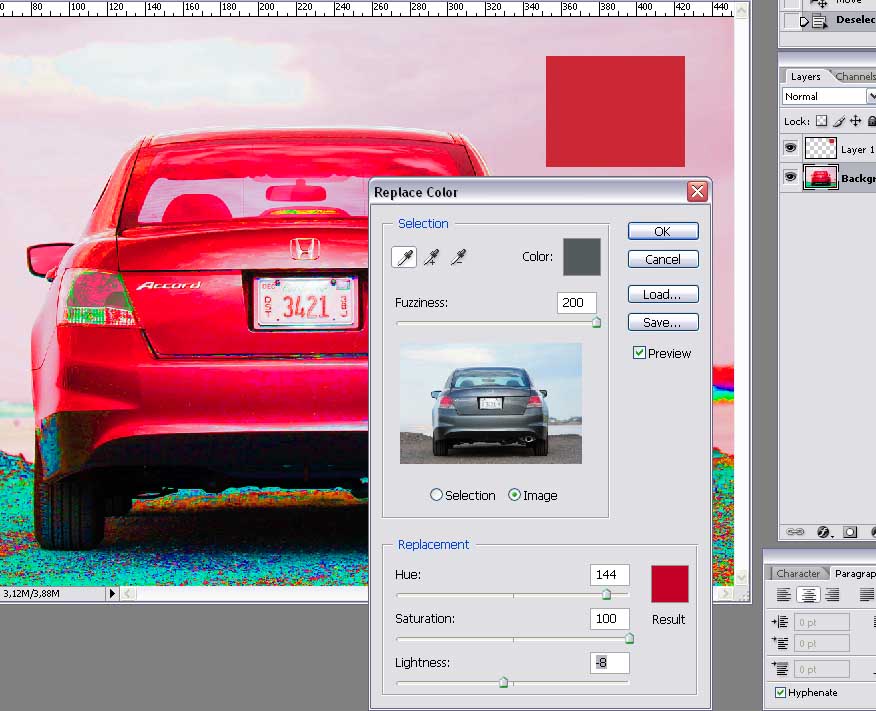
Task: Click the Lightness value field
Action: click(x=610, y=663)
